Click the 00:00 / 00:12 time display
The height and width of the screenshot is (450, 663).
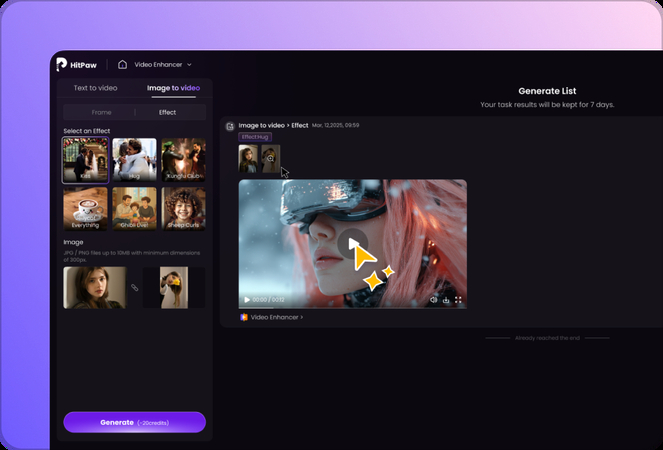click(268, 300)
